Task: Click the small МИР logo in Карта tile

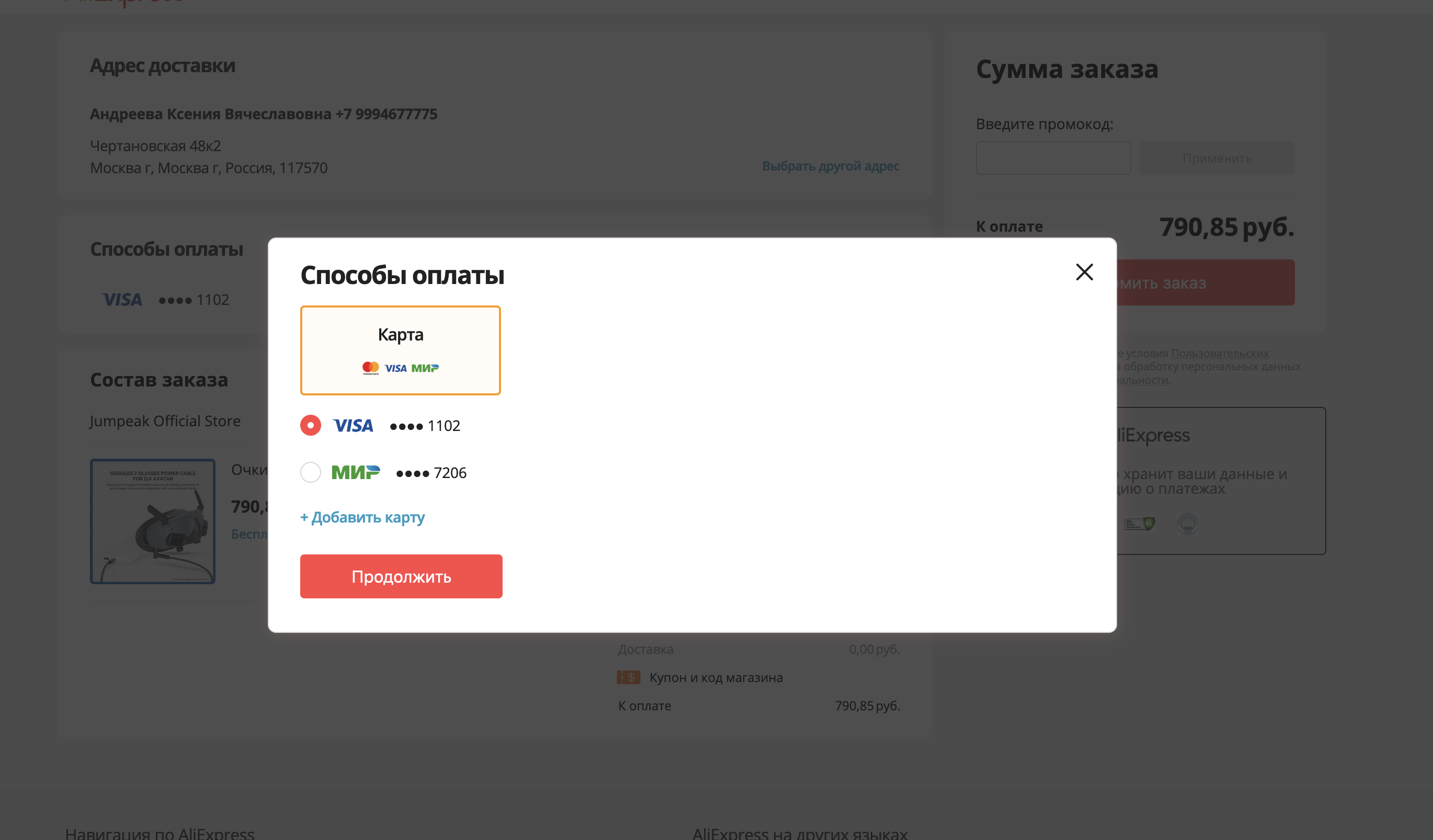Action: (x=425, y=369)
